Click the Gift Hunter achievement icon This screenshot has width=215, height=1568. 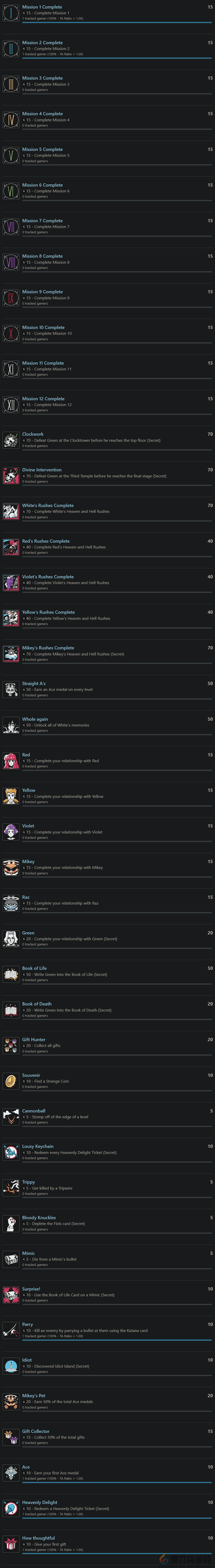[x=11, y=1045]
